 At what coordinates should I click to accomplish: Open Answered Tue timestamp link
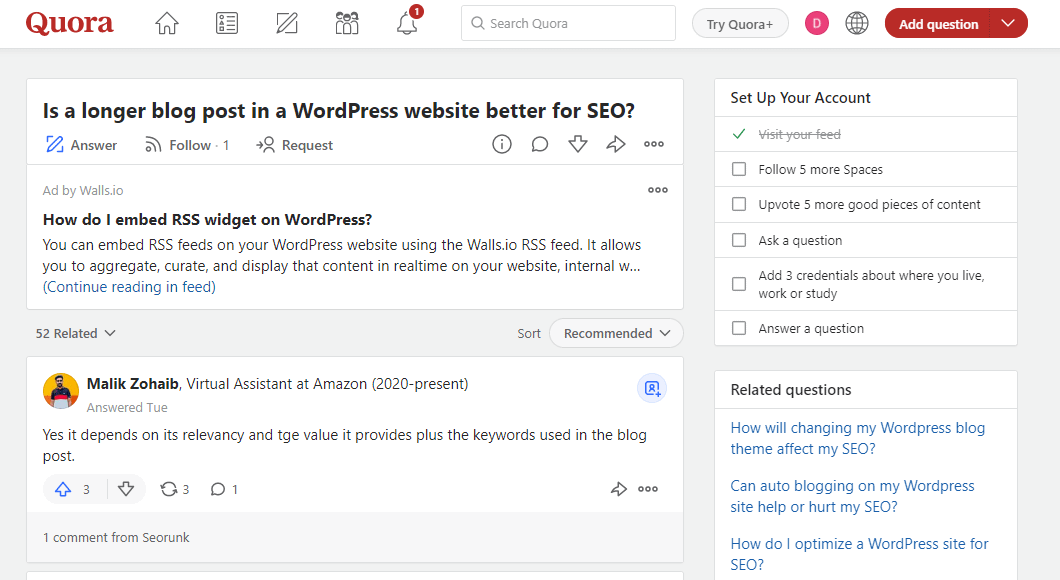pyautogui.click(x=127, y=408)
